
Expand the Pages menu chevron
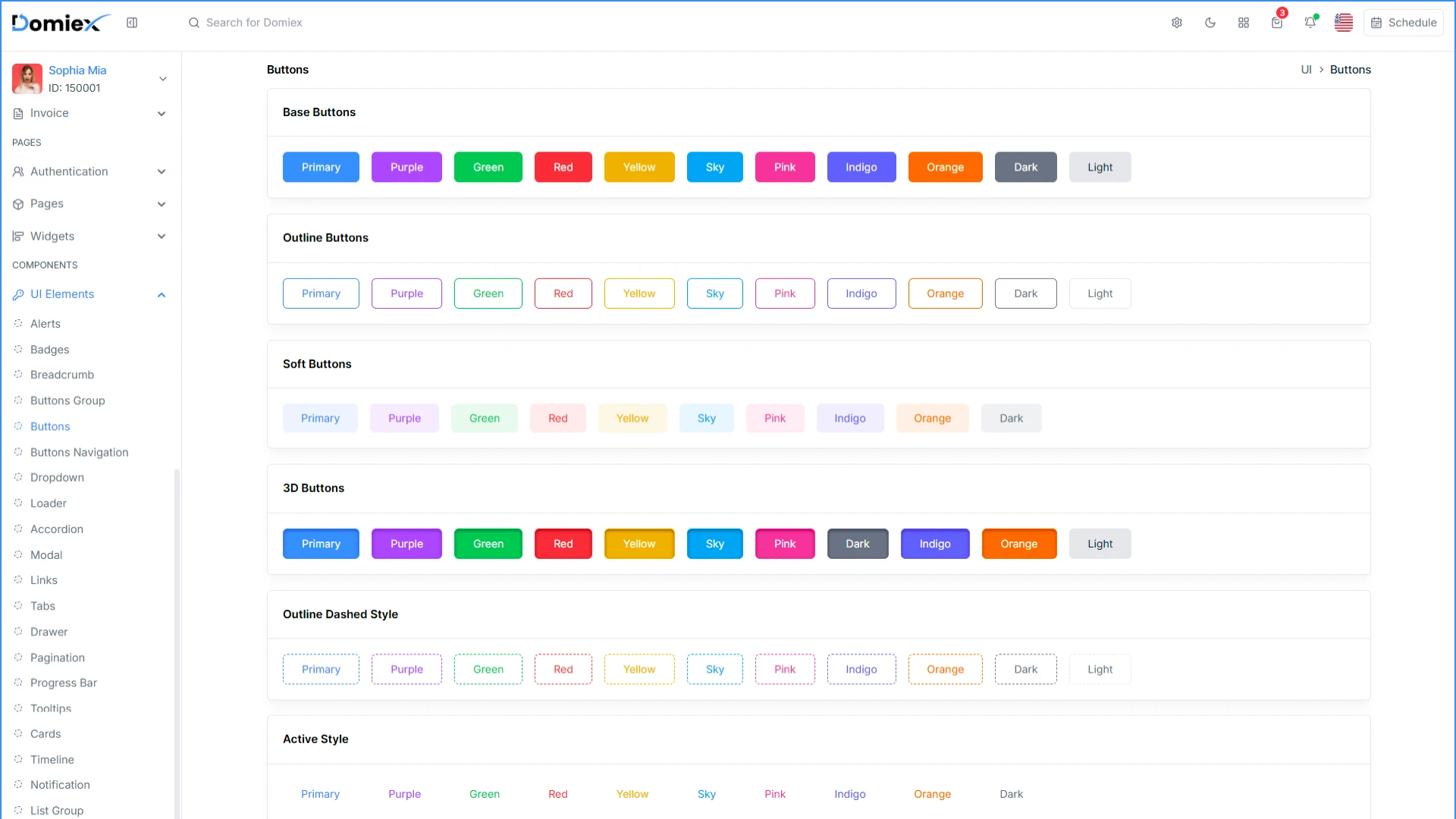pos(162,205)
